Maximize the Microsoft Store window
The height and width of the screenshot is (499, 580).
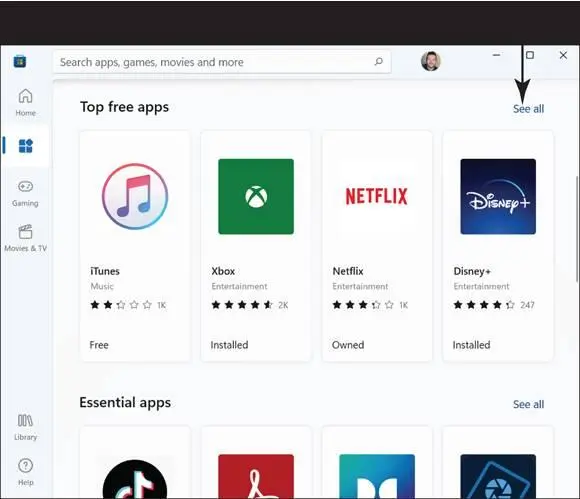pos(530,55)
